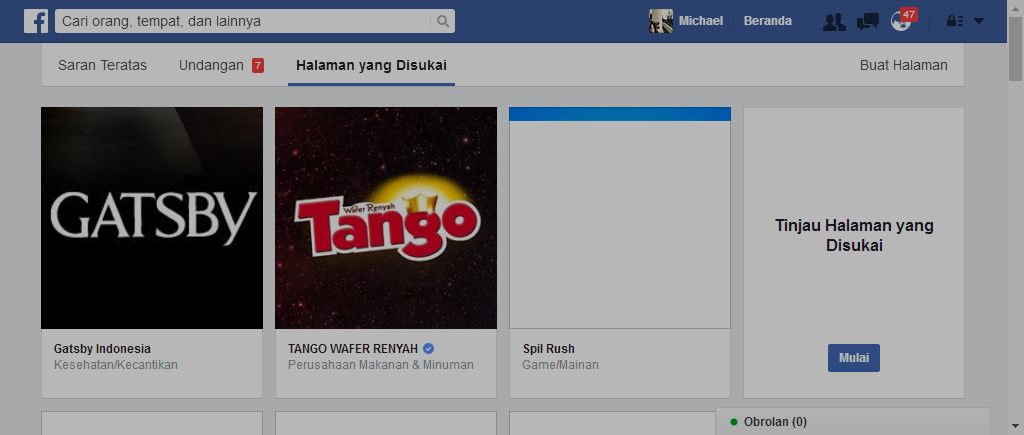This screenshot has width=1024, height=435.
Task: Open Michael's profile link
Action: pos(701,21)
